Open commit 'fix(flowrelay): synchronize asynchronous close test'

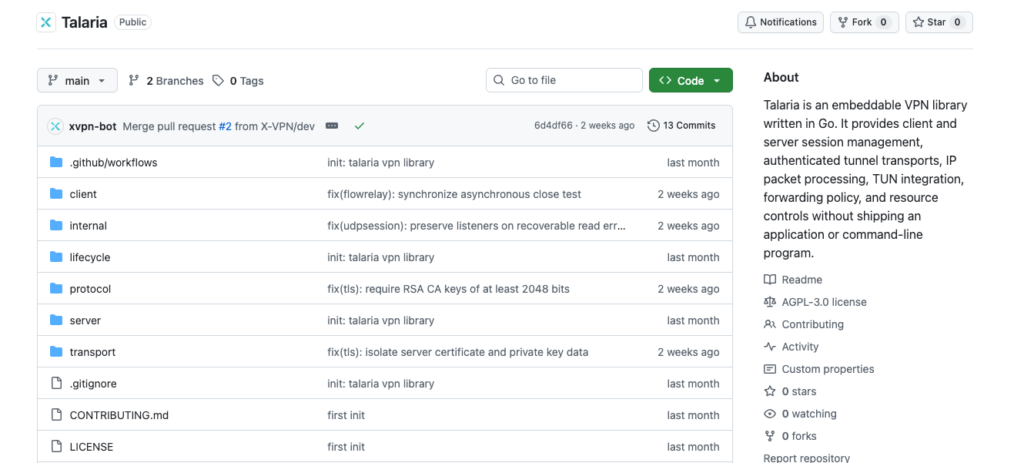(454, 194)
